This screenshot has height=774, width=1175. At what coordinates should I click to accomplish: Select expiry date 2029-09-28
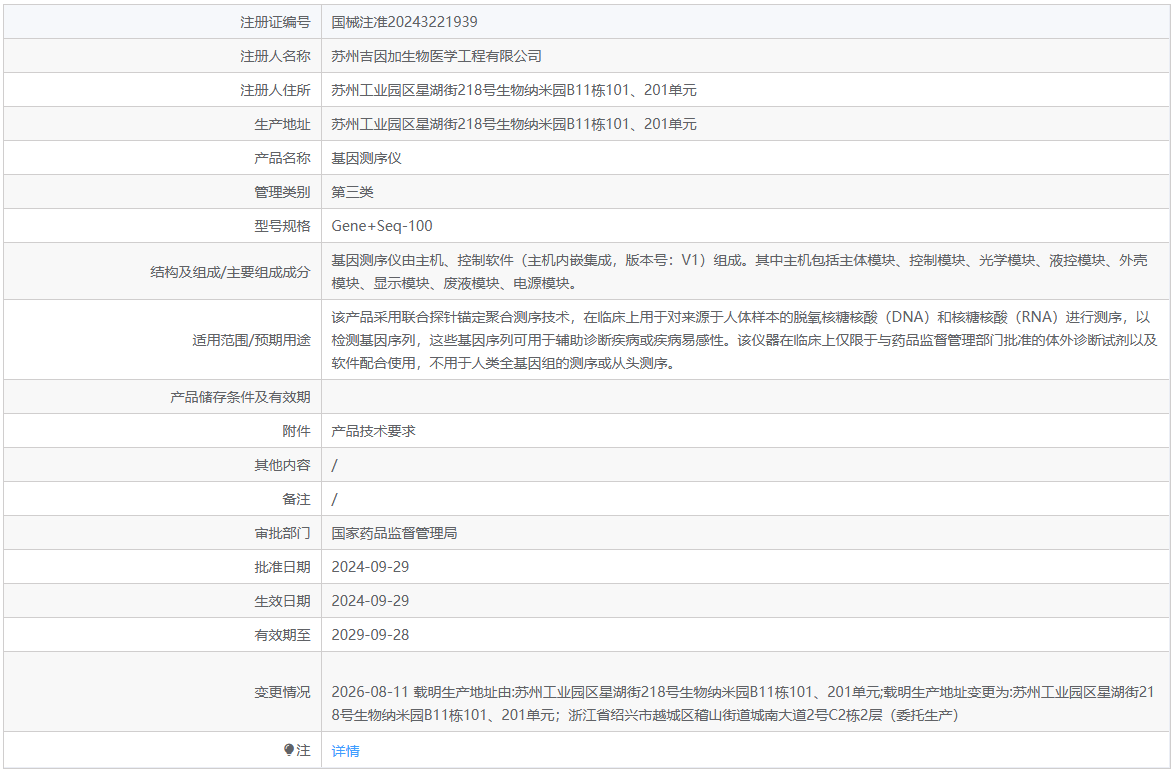[x=370, y=635]
